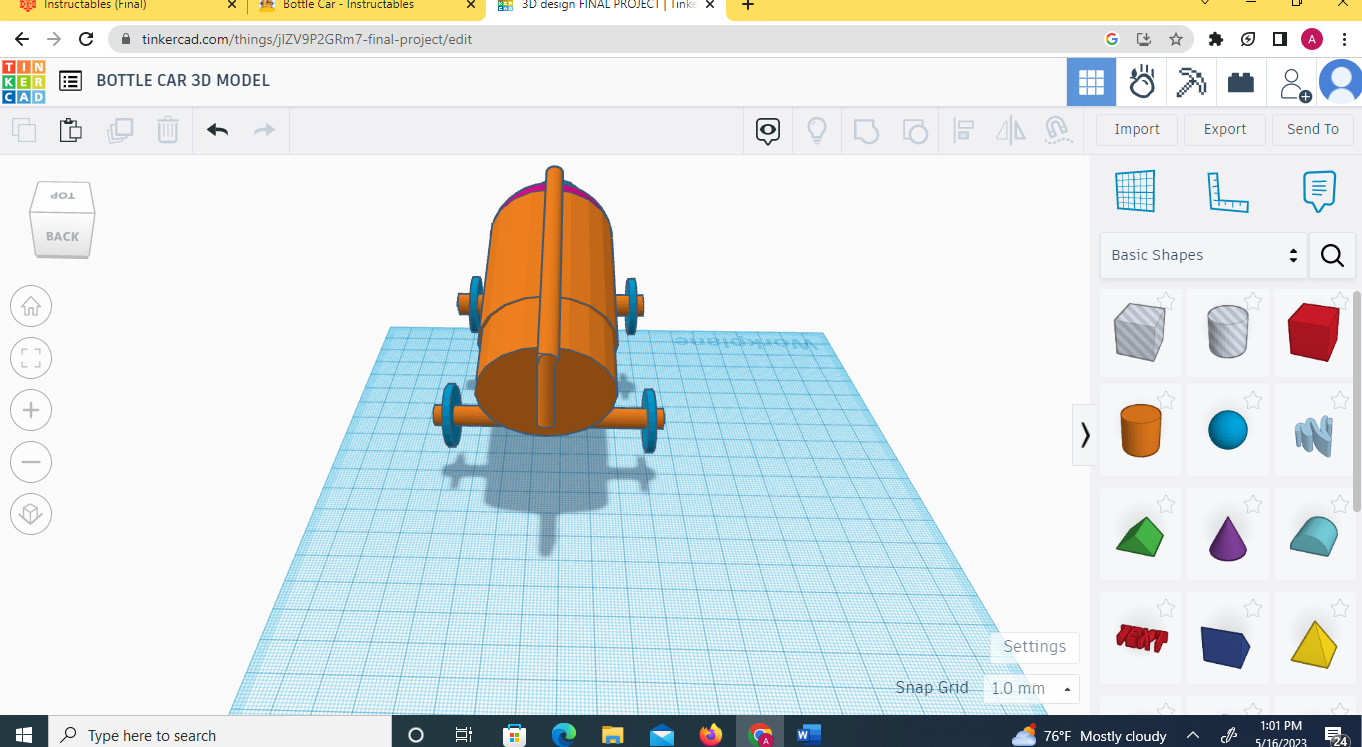Click the Paste toolbar icon
This screenshot has width=1362, height=747.
click(71, 130)
